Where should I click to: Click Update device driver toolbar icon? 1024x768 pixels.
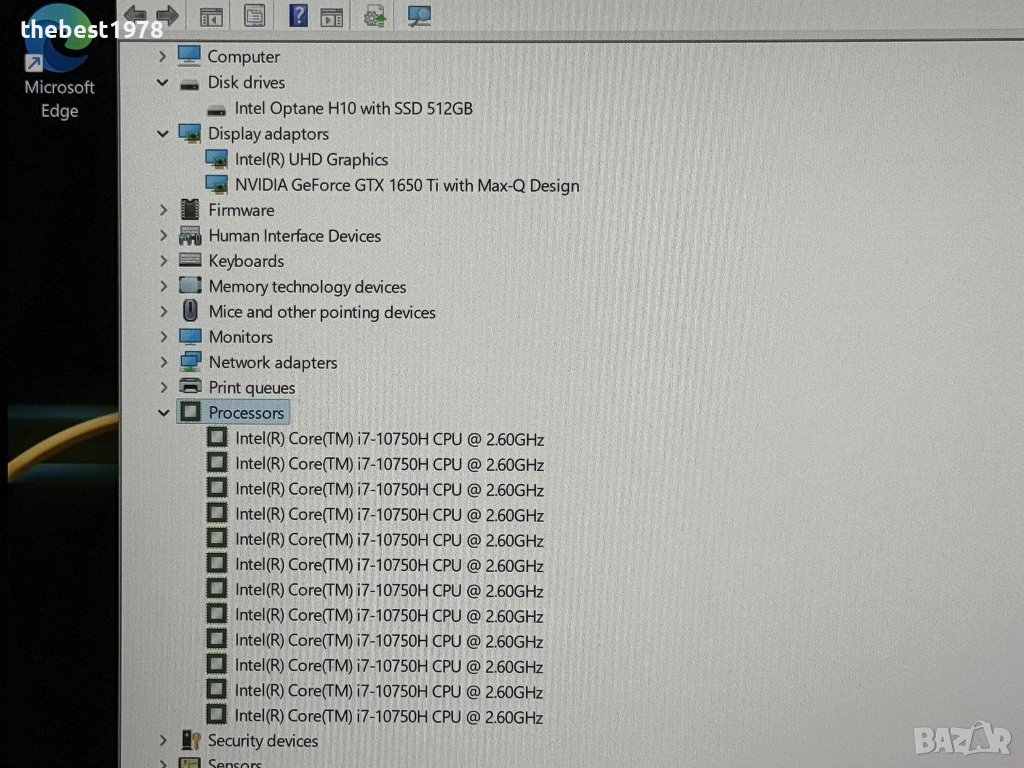click(x=376, y=16)
